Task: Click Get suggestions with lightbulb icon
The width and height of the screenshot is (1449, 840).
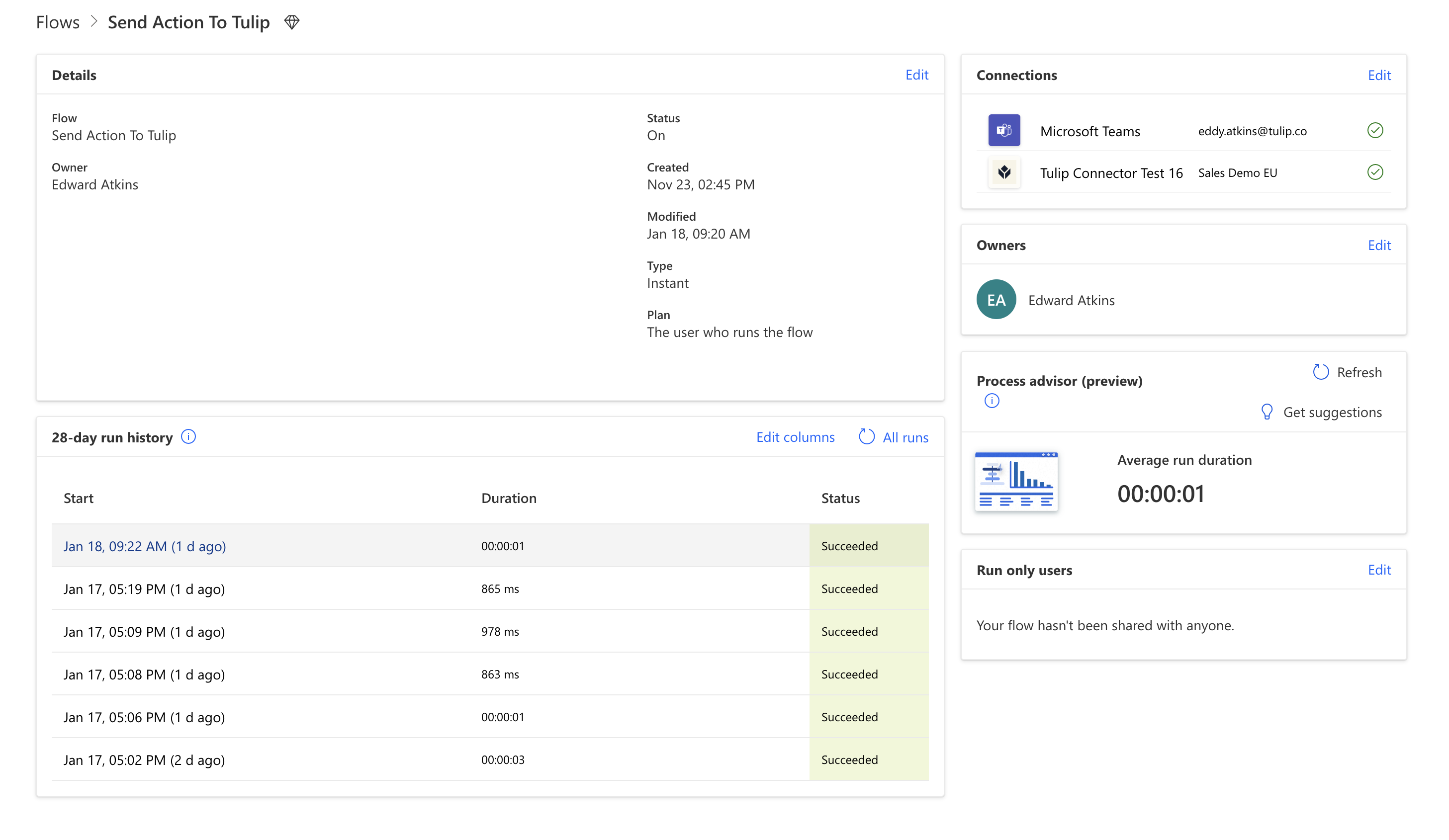Action: [1321, 412]
